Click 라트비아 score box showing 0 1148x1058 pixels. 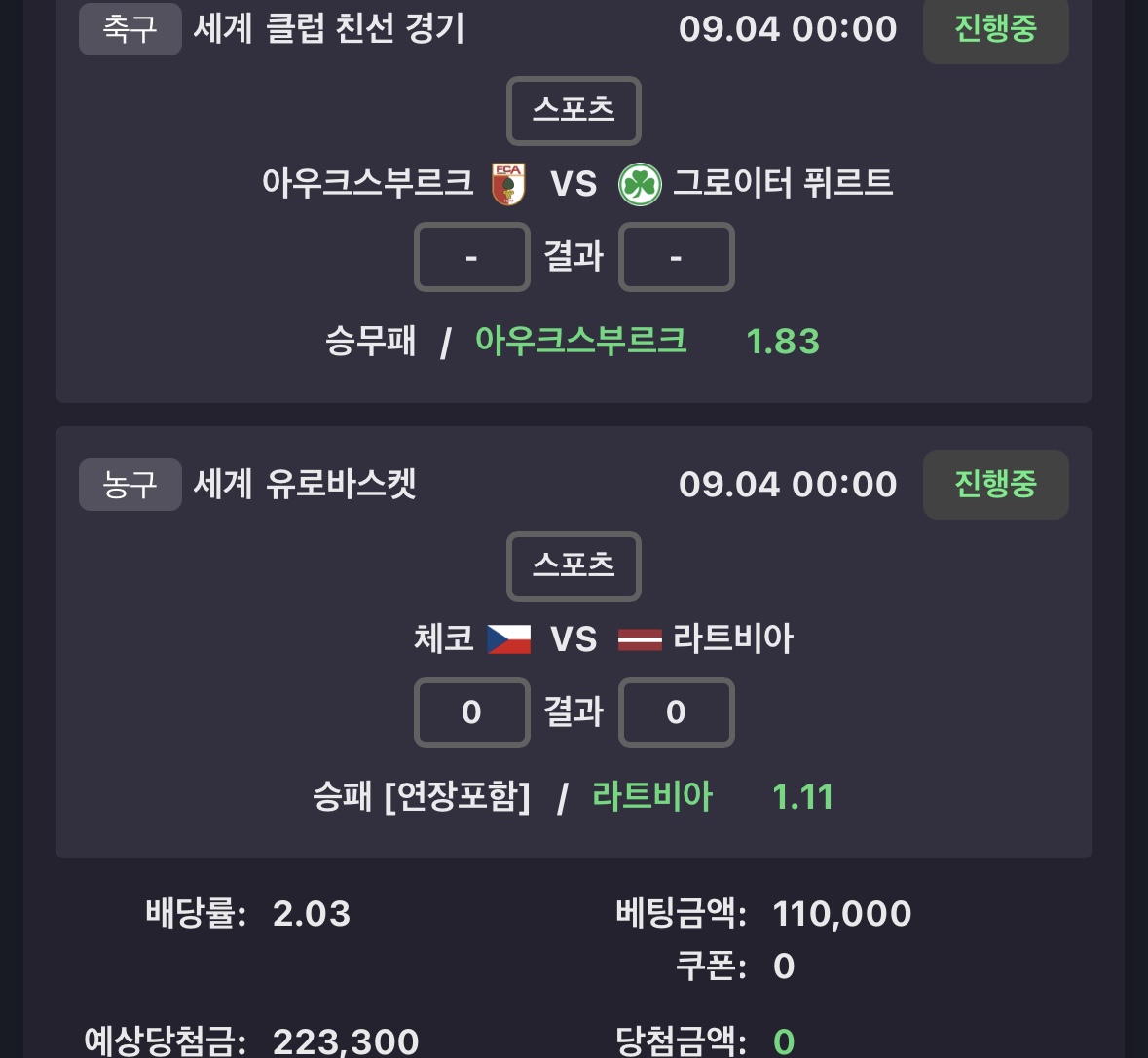click(x=676, y=711)
